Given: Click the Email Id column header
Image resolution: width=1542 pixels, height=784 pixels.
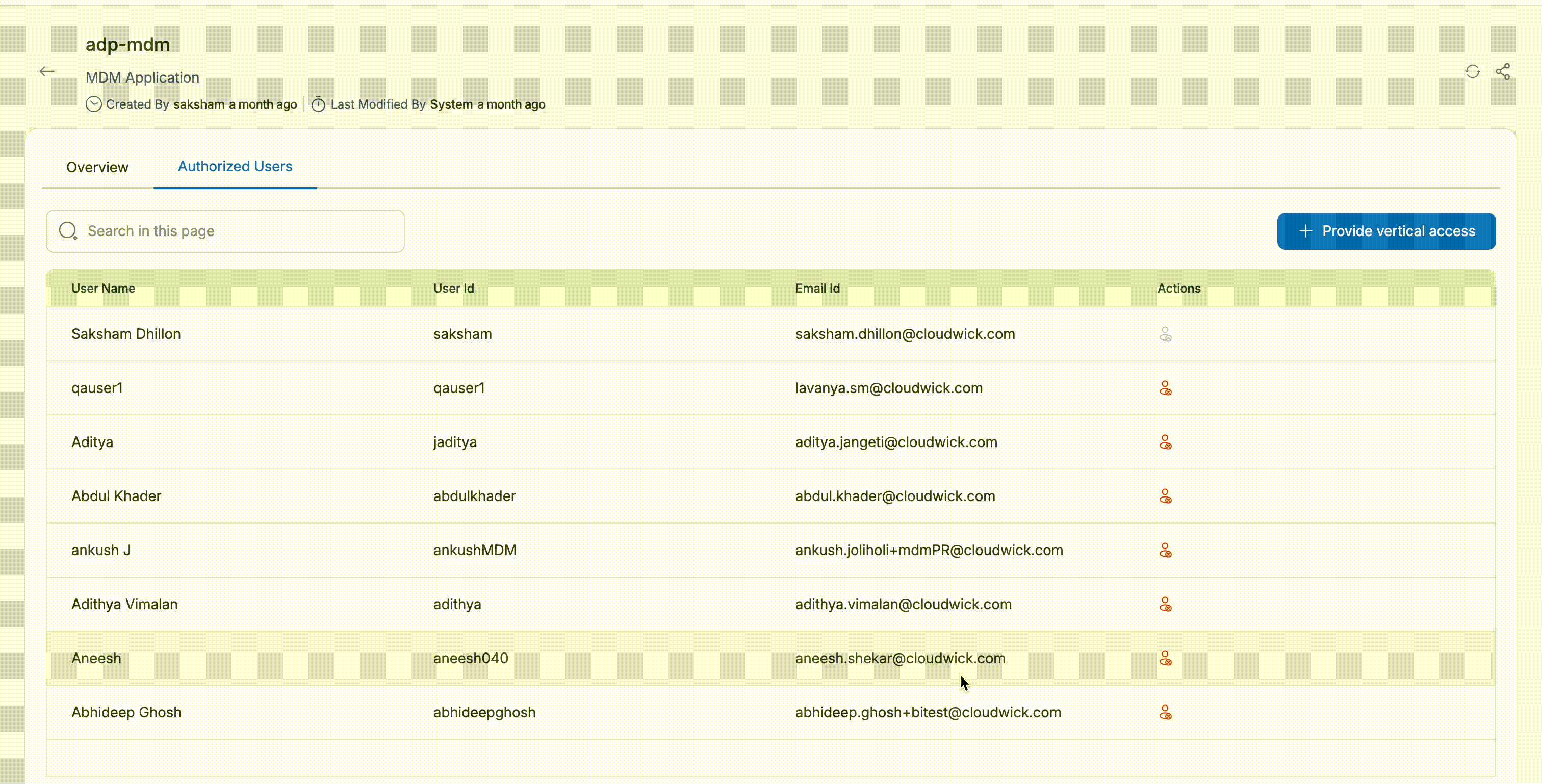Looking at the screenshot, I should (x=817, y=289).
